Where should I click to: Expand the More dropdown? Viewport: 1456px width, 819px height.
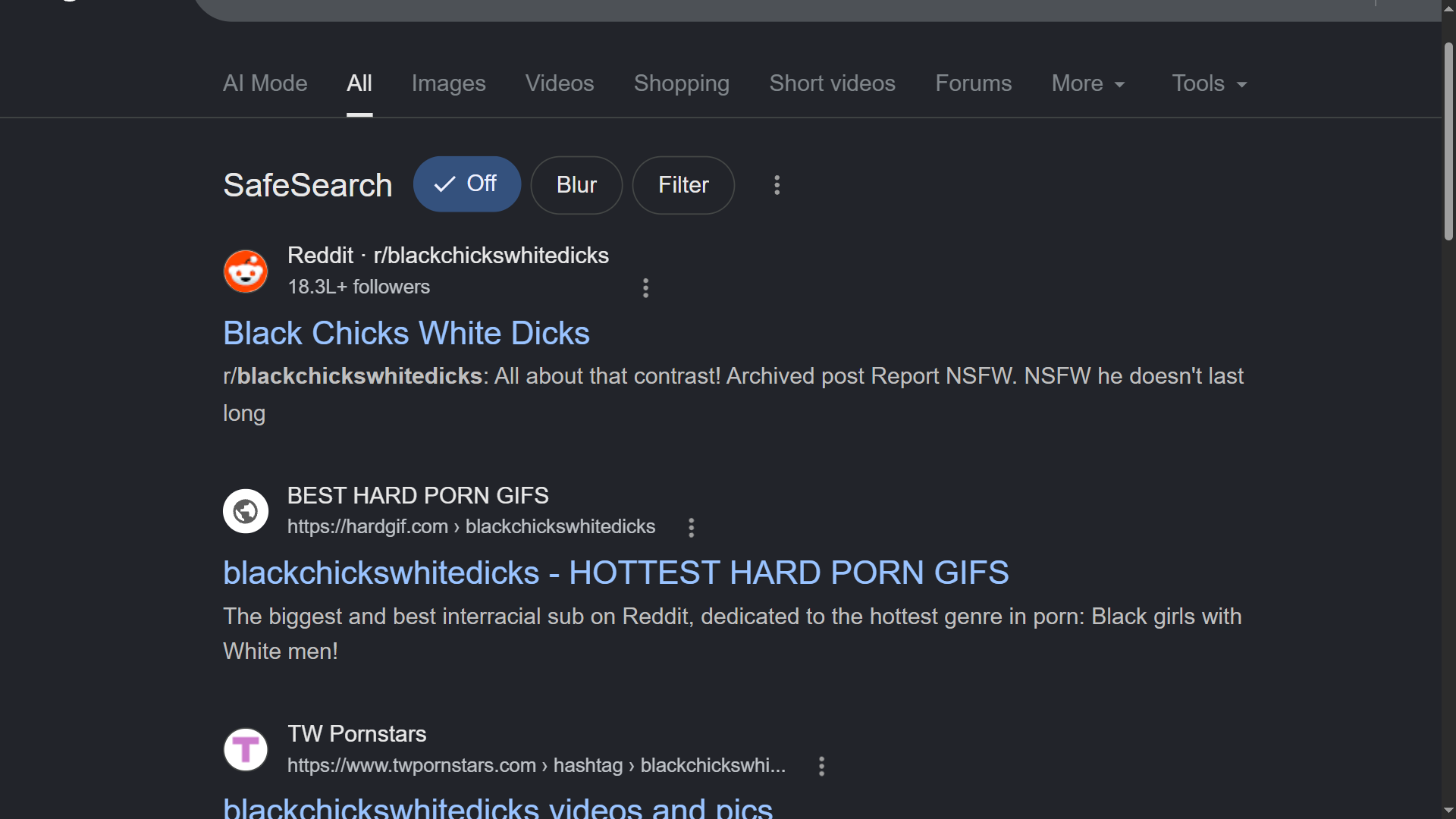(1088, 83)
